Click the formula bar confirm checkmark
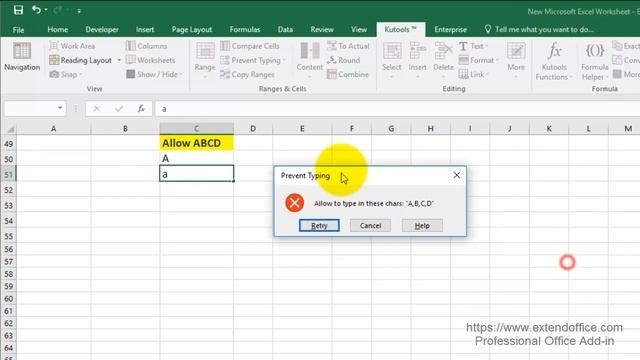640x360 pixels. pos(119,109)
